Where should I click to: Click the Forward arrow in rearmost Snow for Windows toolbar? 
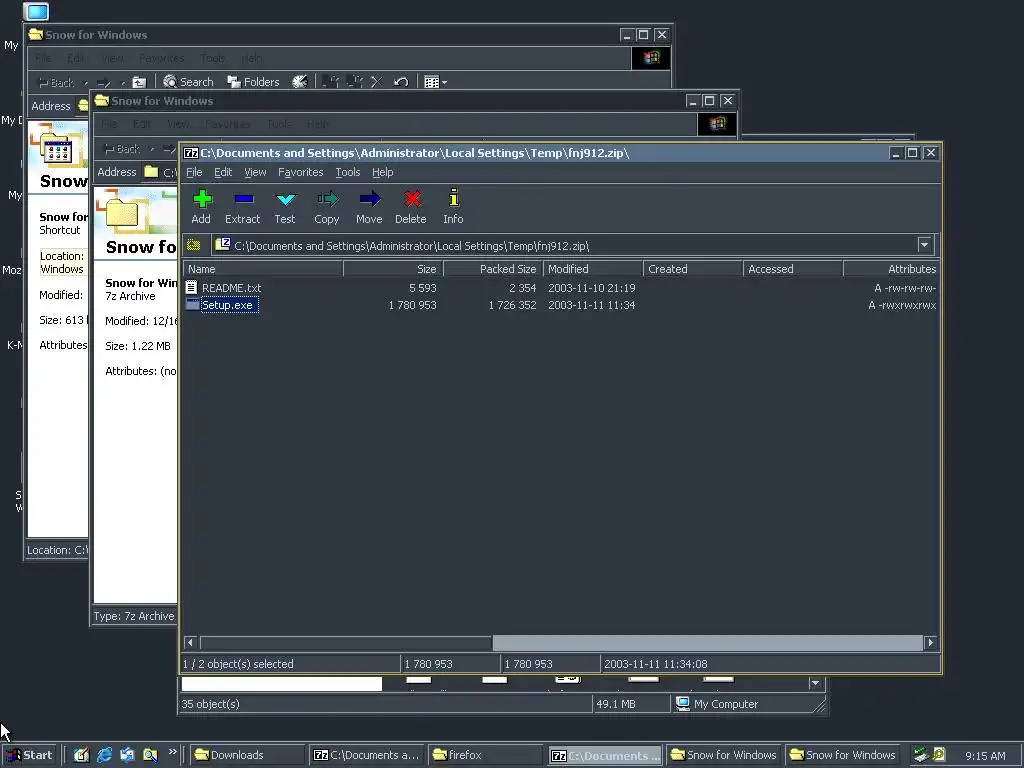point(103,82)
